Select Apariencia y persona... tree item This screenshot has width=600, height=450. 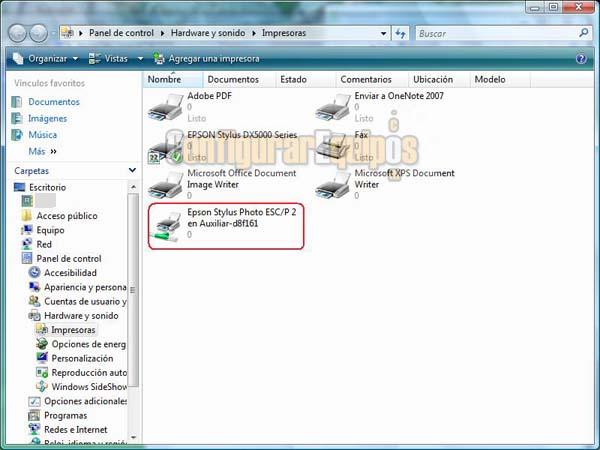tap(85, 287)
